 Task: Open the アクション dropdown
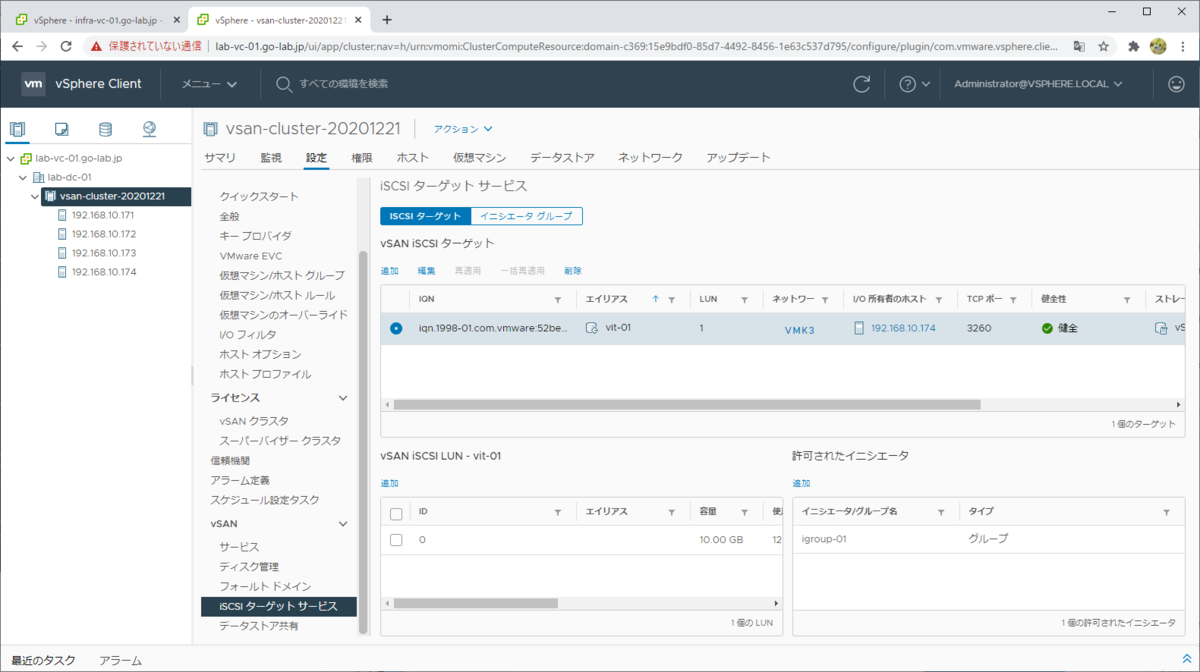pos(463,129)
